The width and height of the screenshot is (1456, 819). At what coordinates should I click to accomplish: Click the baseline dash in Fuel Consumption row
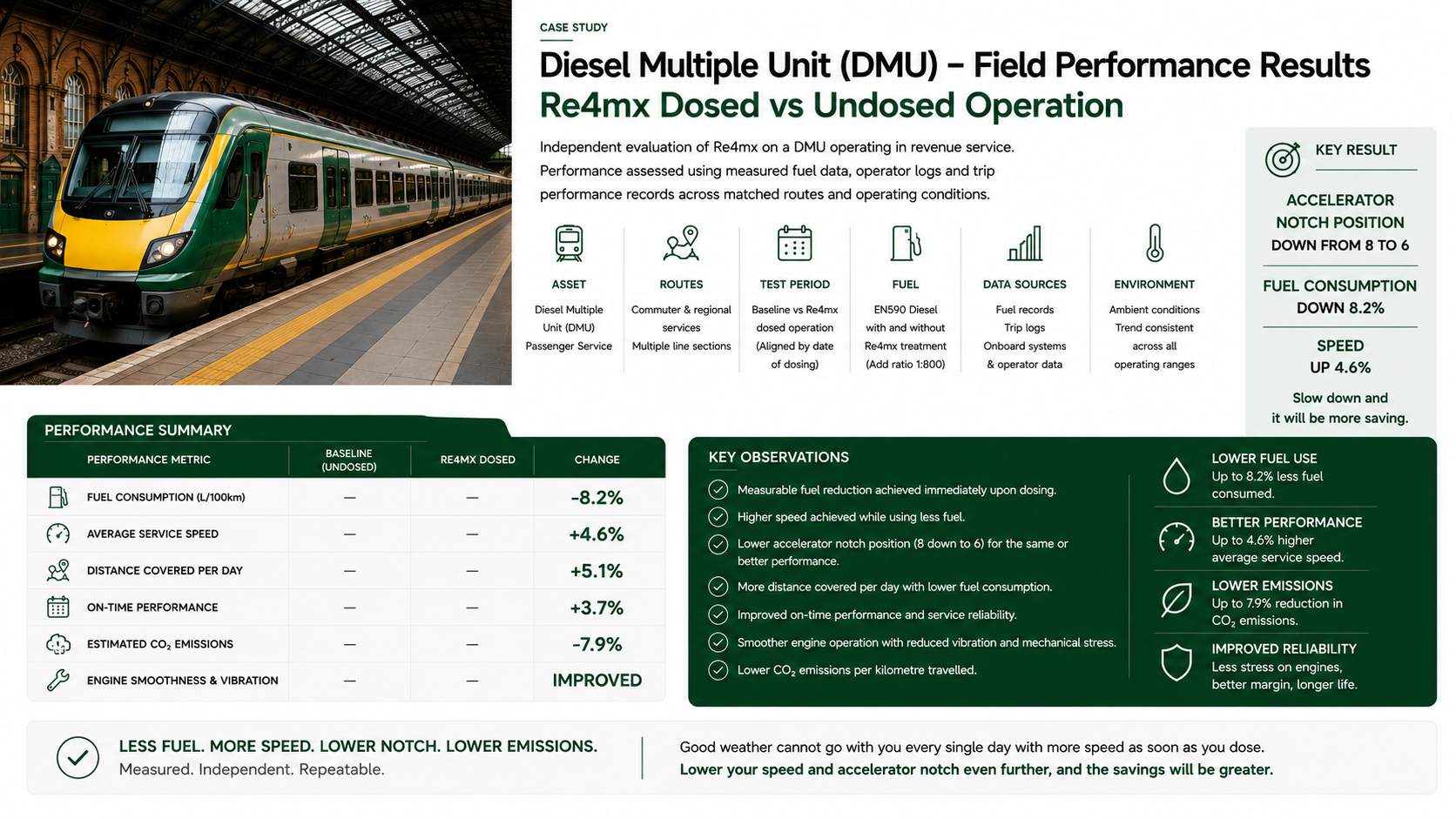click(x=349, y=497)
